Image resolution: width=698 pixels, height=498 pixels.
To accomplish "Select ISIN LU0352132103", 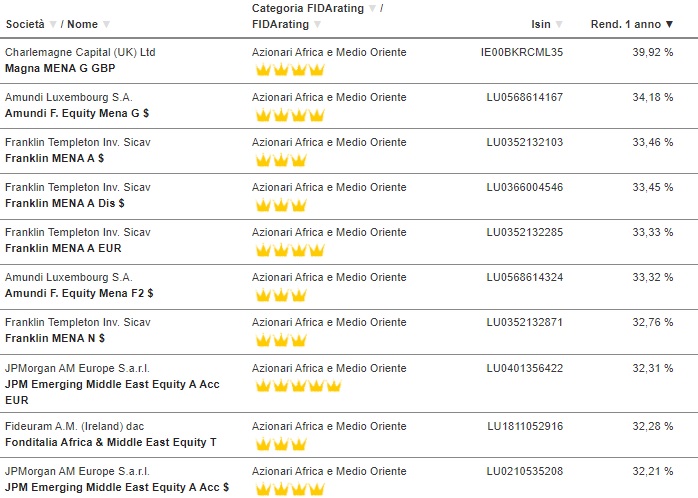I will [525, 142].
